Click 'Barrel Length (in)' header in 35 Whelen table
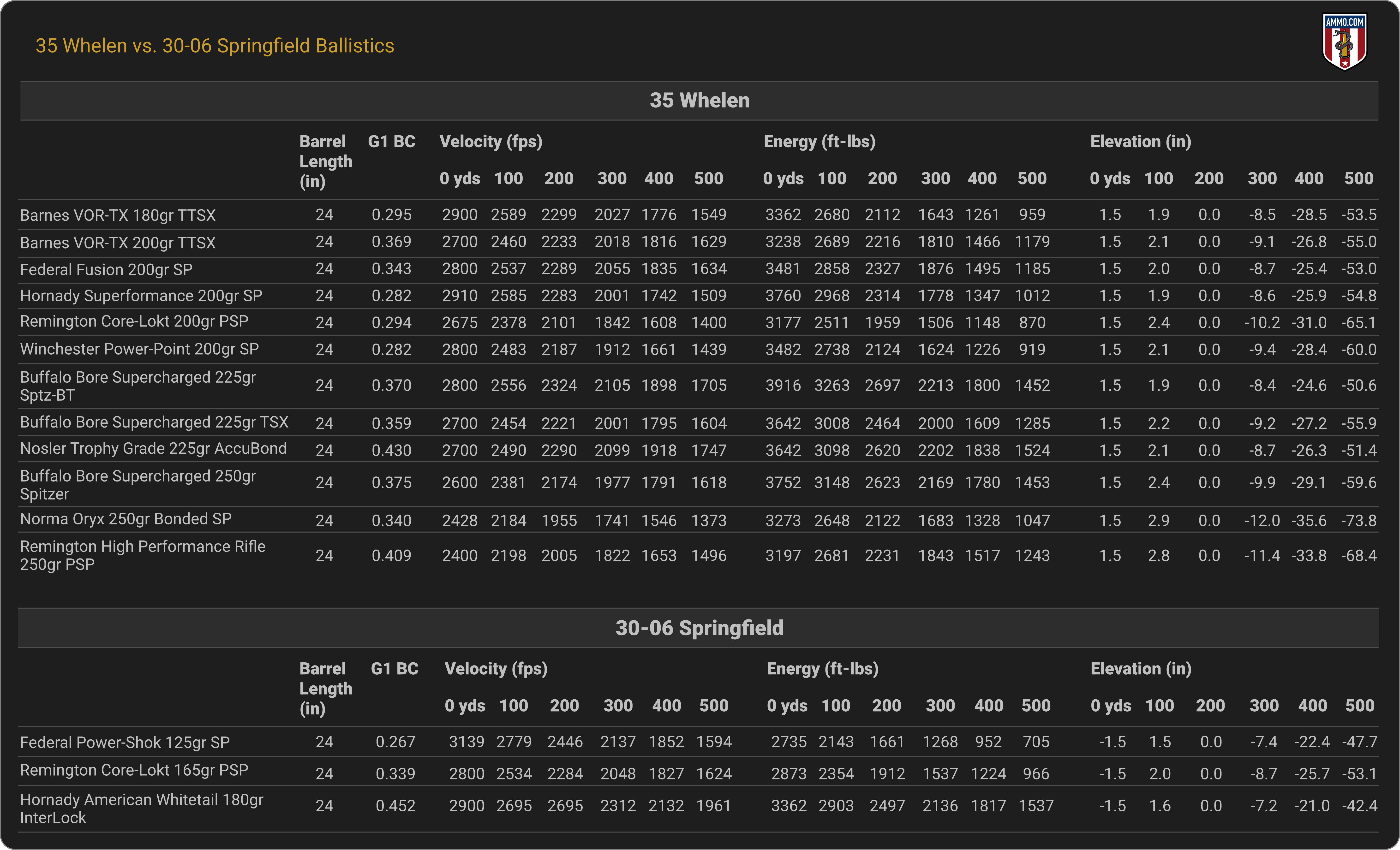 [x=326, y=161]
